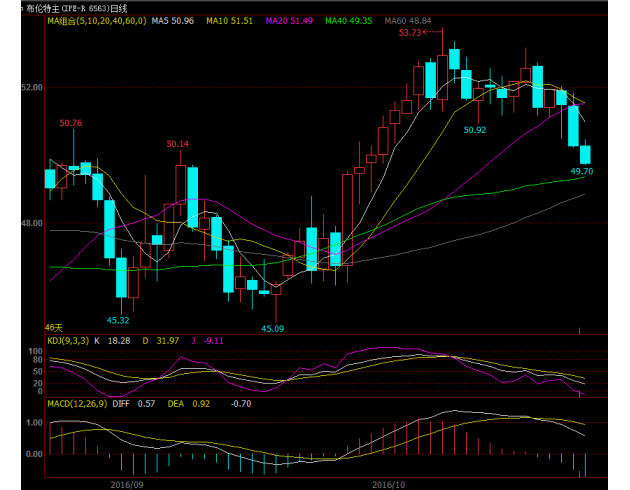Click the MACD histogram value -0.70

tap(241, 404)
